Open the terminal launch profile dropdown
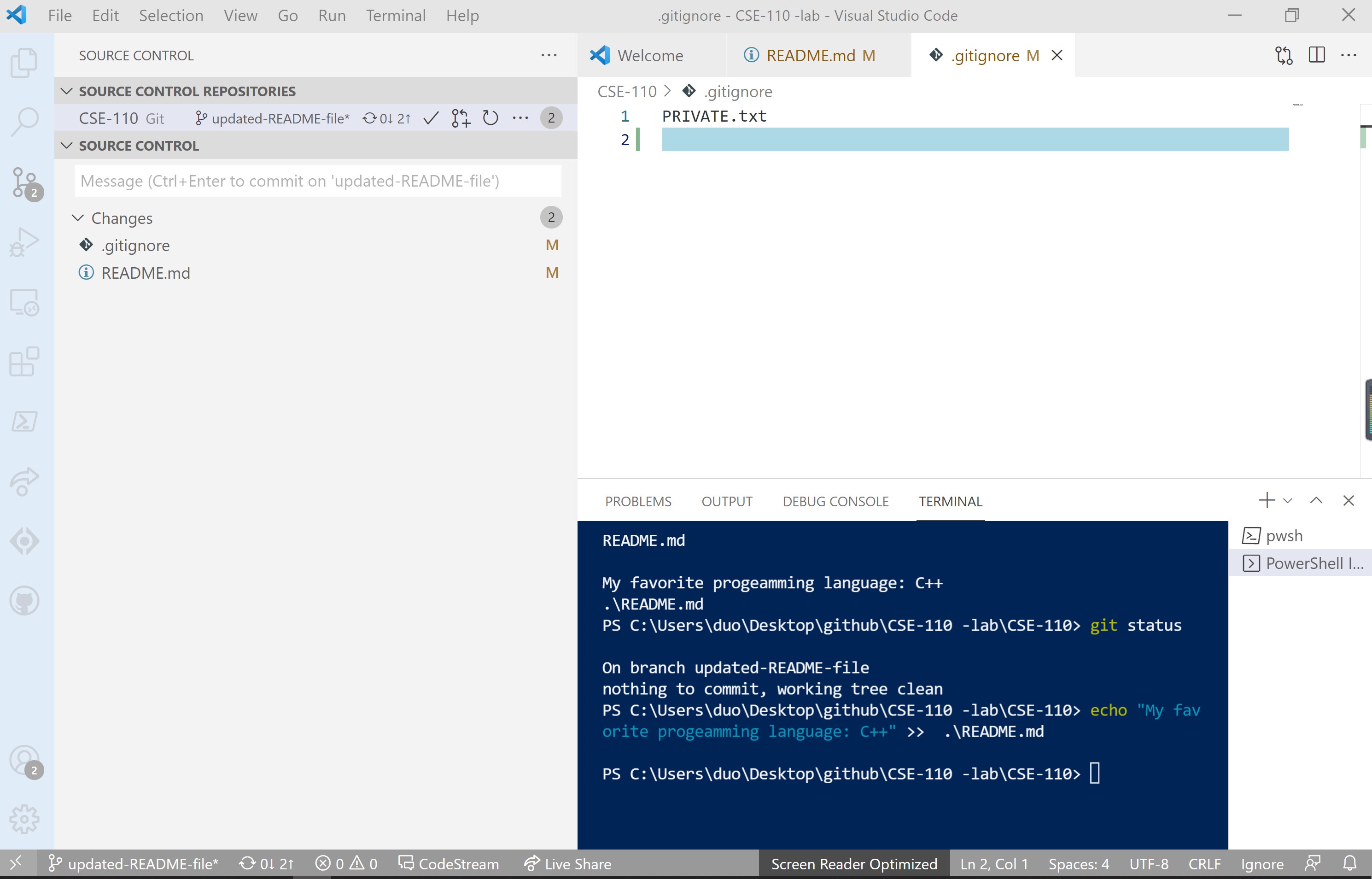1372x879 pixels. click(x=1288, y=501)
